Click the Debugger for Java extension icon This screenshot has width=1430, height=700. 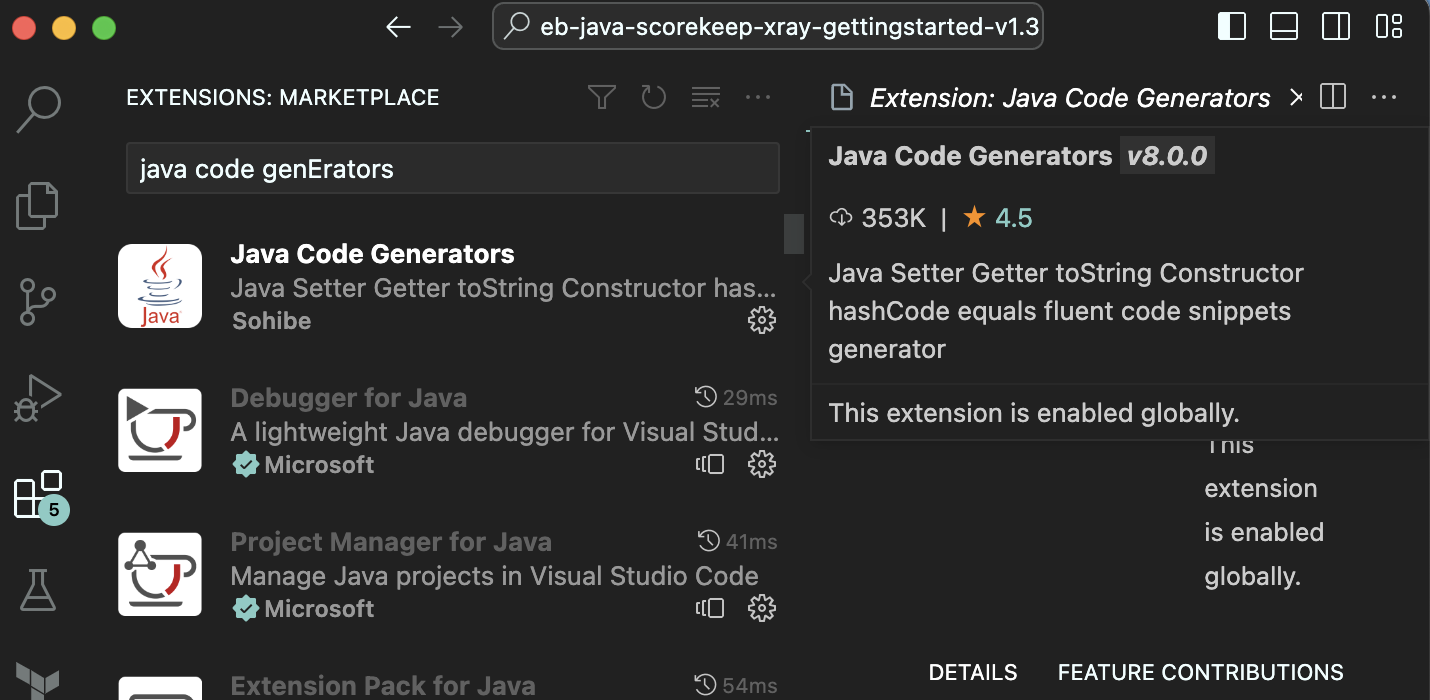tap(160, 430)
